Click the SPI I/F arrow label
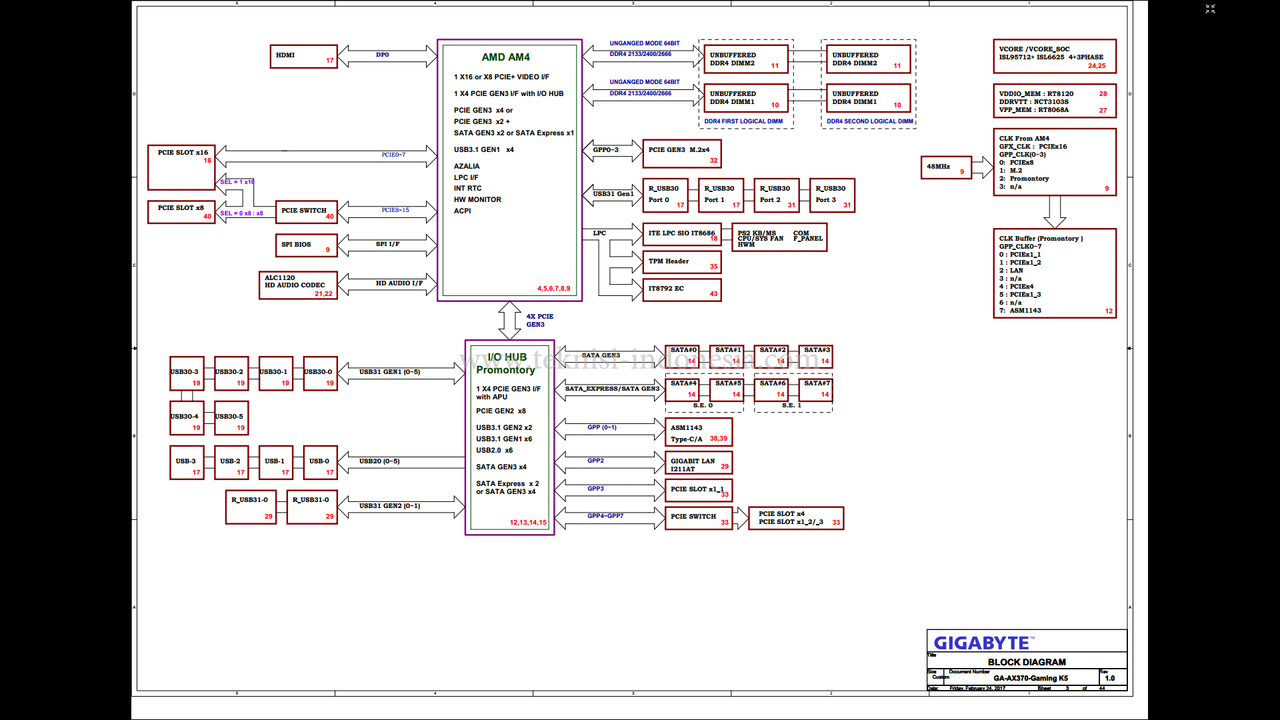This screenshot has width=1280, height=720. (x=388, y=244)
